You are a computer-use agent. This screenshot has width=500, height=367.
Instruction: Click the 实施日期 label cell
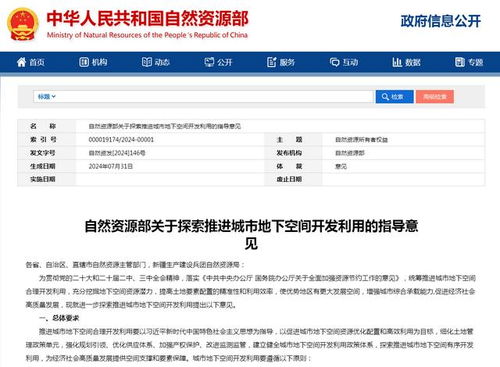(46, 179)
